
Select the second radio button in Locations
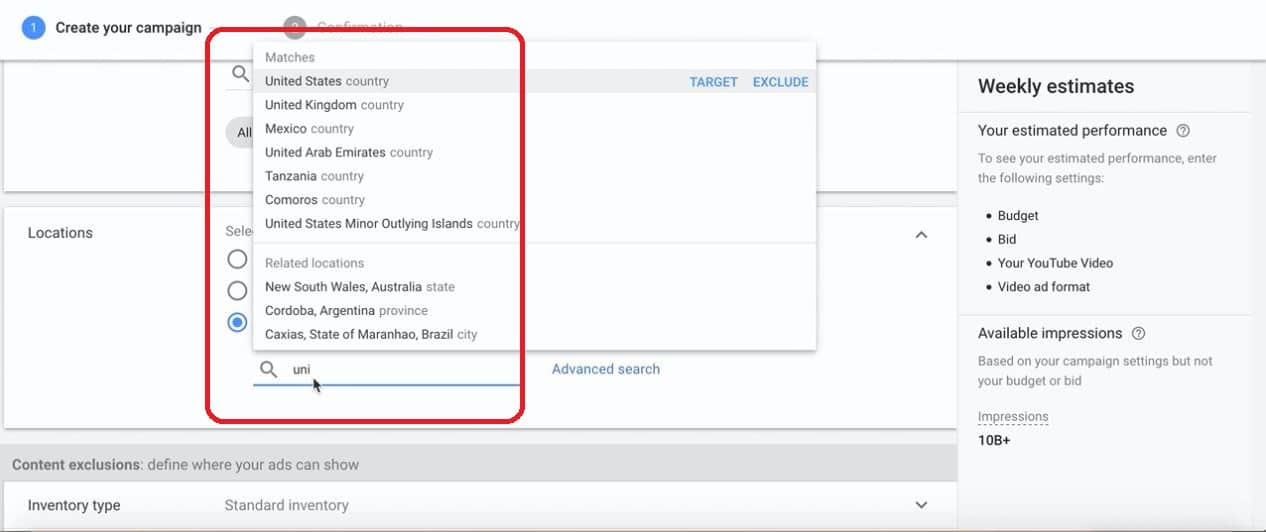(237, 291)
